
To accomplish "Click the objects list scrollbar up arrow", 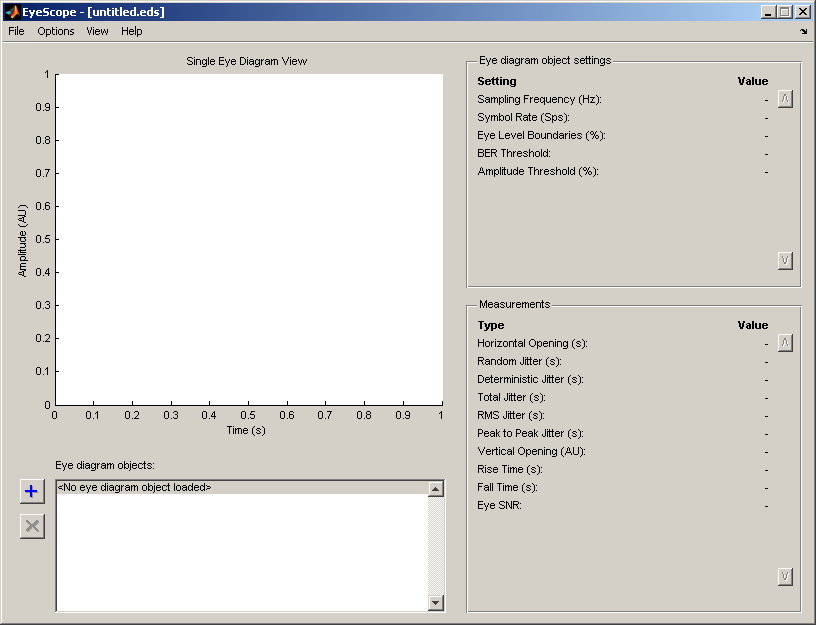I will (436, 489).
